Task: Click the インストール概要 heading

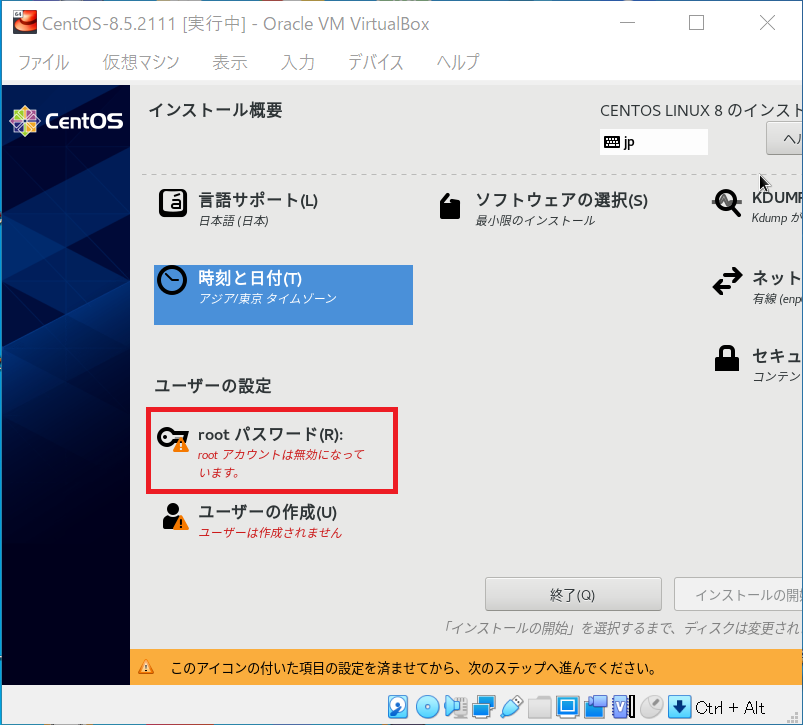Action: pyautogui.click(x=215, y=110)
